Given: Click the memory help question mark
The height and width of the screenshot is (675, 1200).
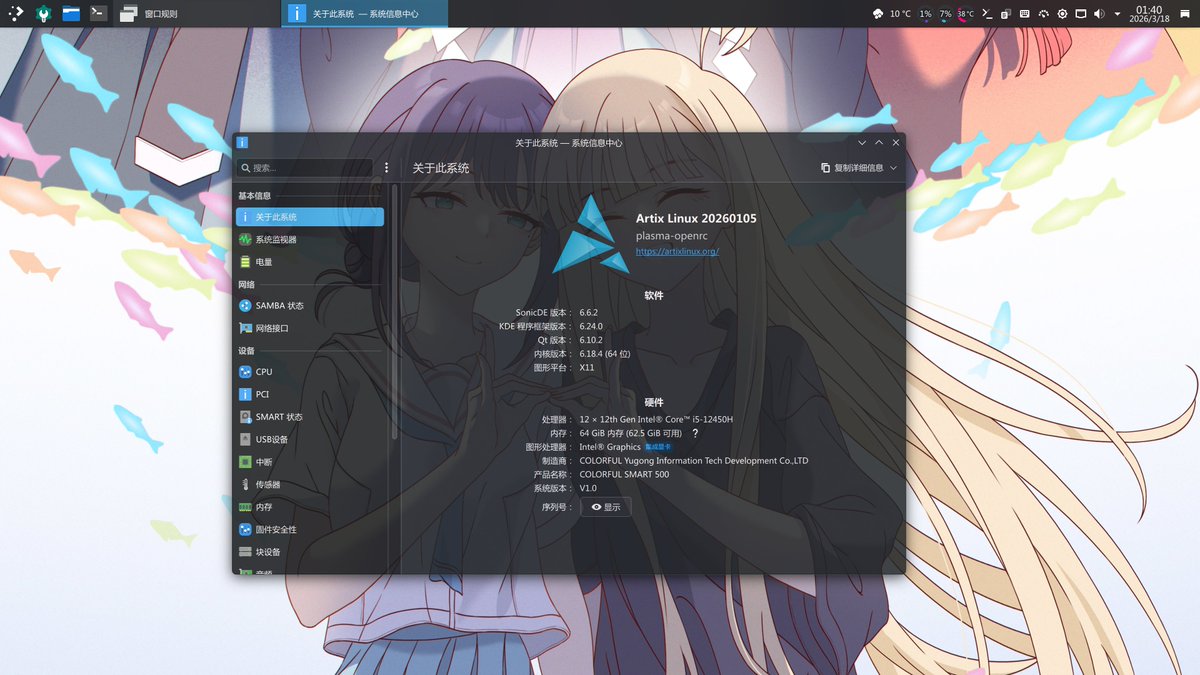Looking at the screenshot, I should (695, 433).
